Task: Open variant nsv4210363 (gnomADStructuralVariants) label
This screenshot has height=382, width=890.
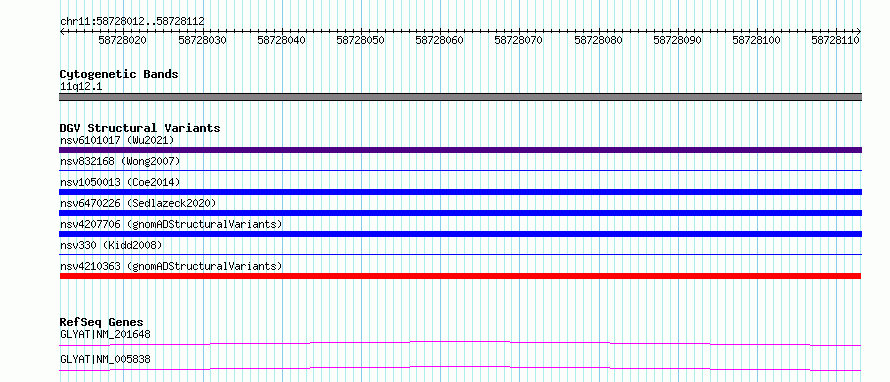Action: 171,266
